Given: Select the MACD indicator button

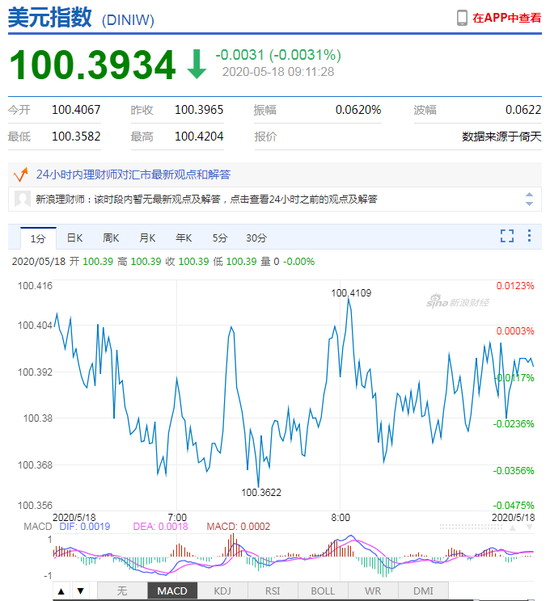Looking at the screenshot, I should tap(172, 591).
